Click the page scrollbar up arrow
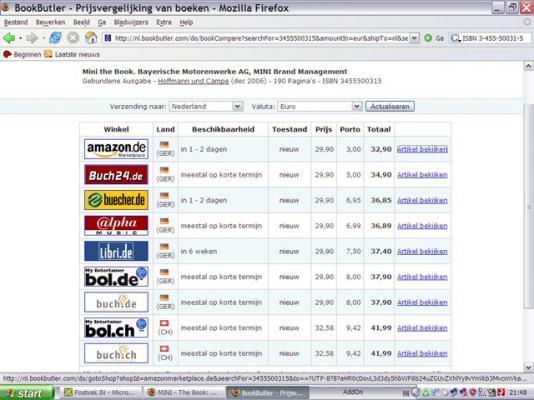Image resolution: width=534 pixels, height=400 pixels. click(x=528, y=66)
